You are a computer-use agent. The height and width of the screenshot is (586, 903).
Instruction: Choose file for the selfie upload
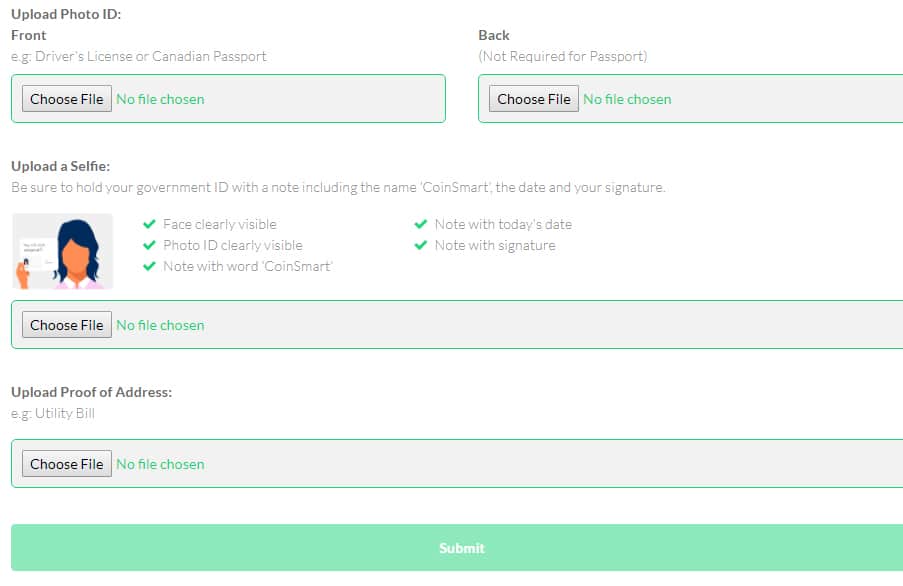coord(67,325)
